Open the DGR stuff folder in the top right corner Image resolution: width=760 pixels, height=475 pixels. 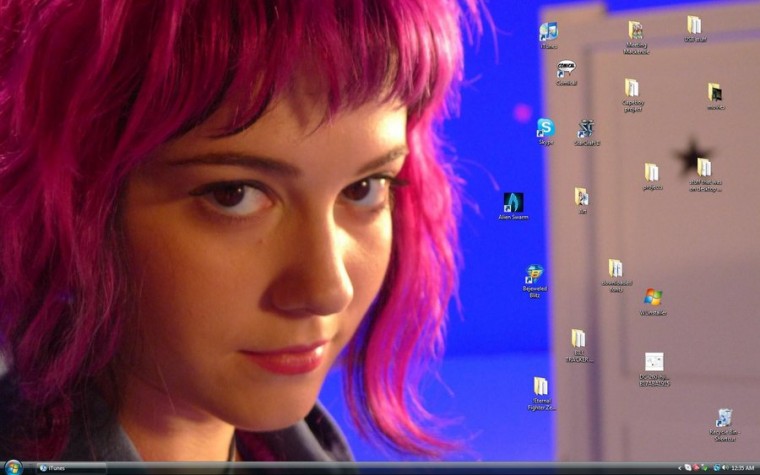(x=695, y=29)
